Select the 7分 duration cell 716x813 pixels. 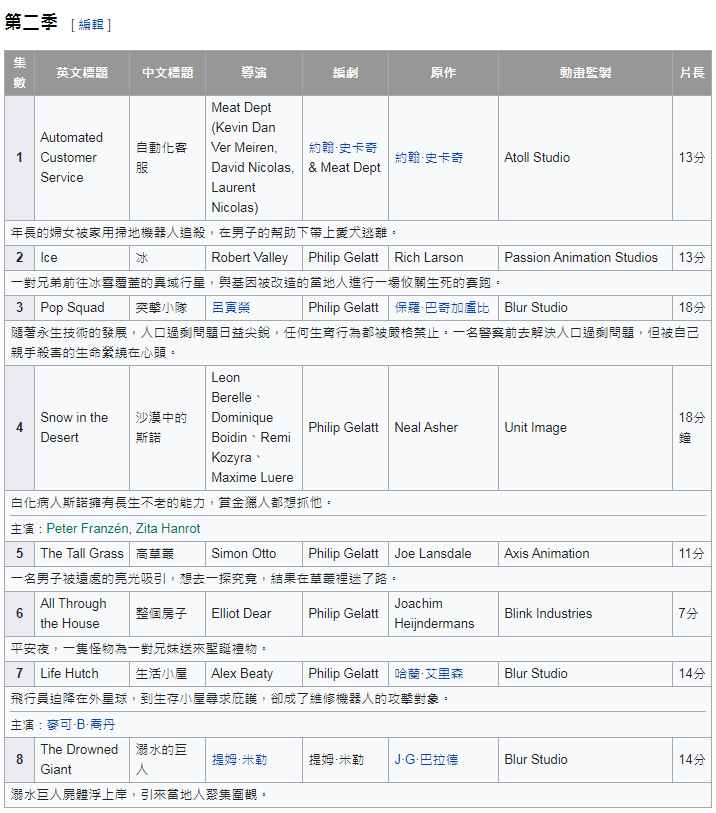(692, 613)
